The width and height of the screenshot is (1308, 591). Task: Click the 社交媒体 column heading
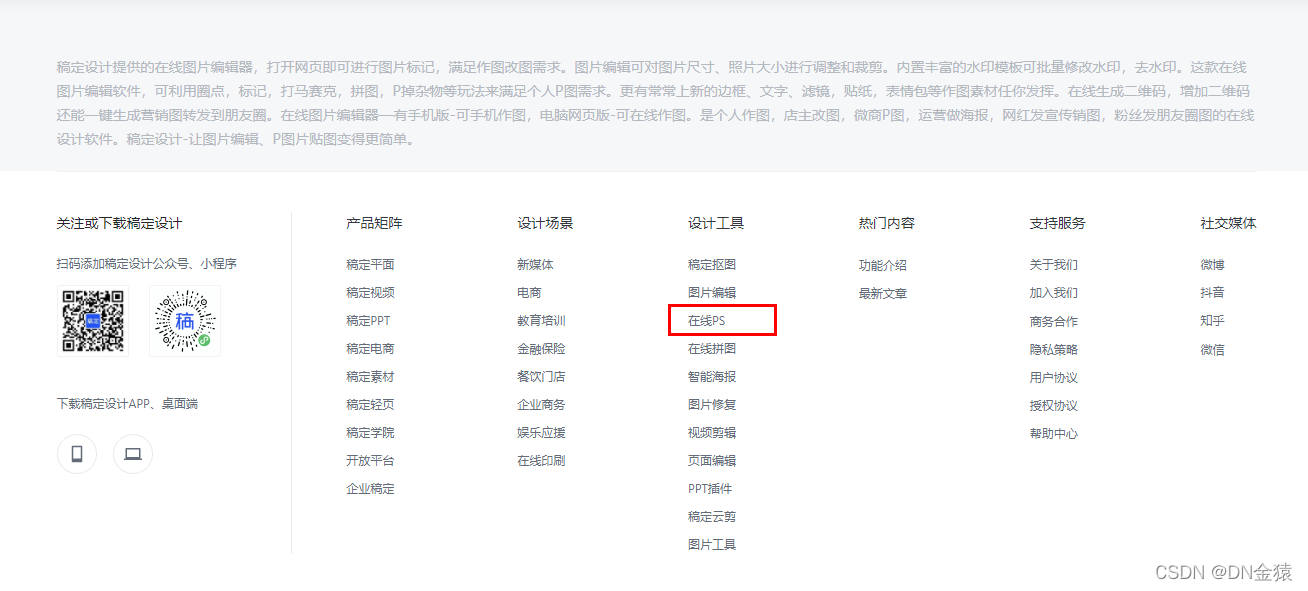(1229, 224)
